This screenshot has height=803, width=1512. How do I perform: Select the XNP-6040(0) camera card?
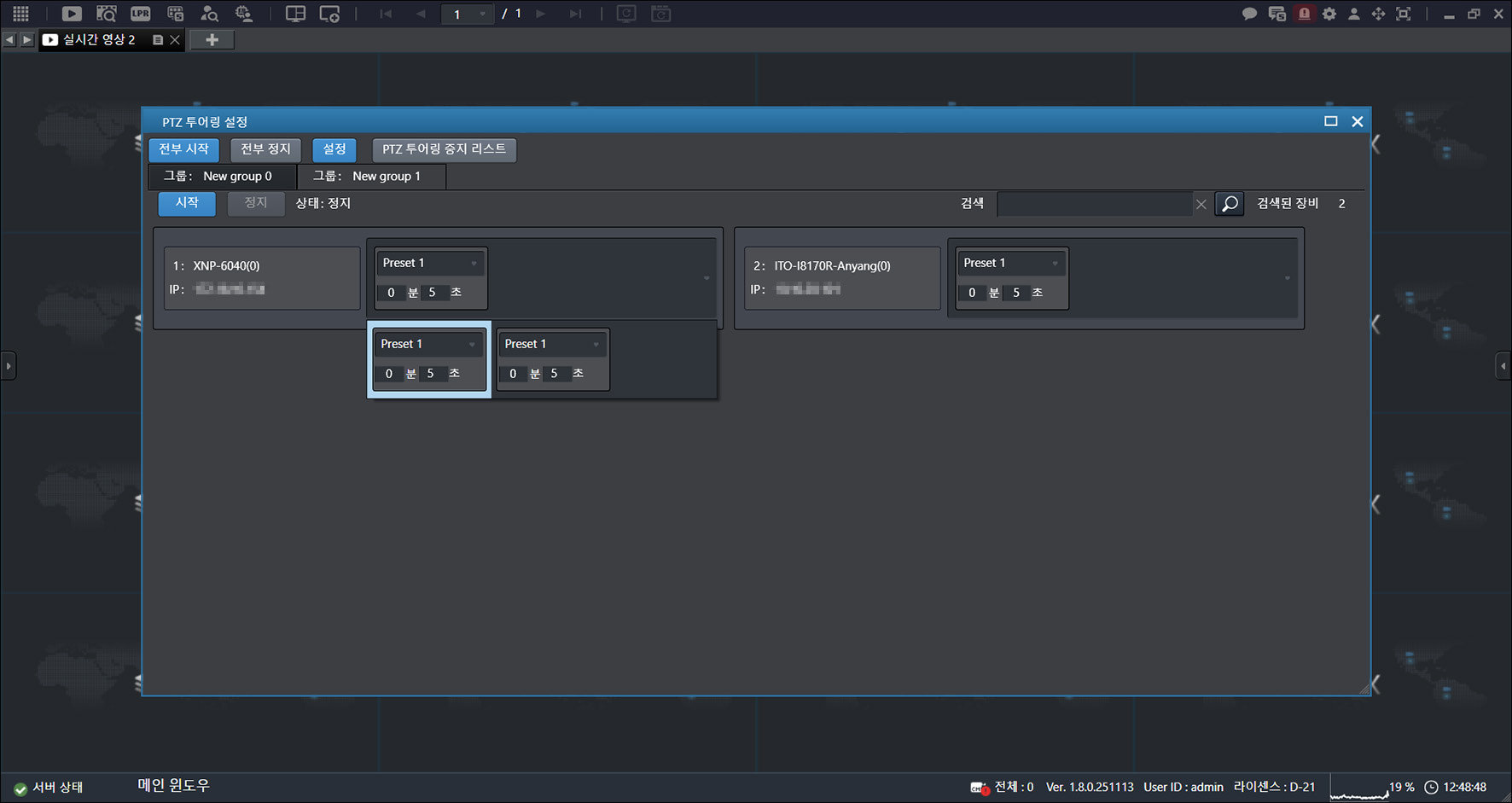pos(262,278)
